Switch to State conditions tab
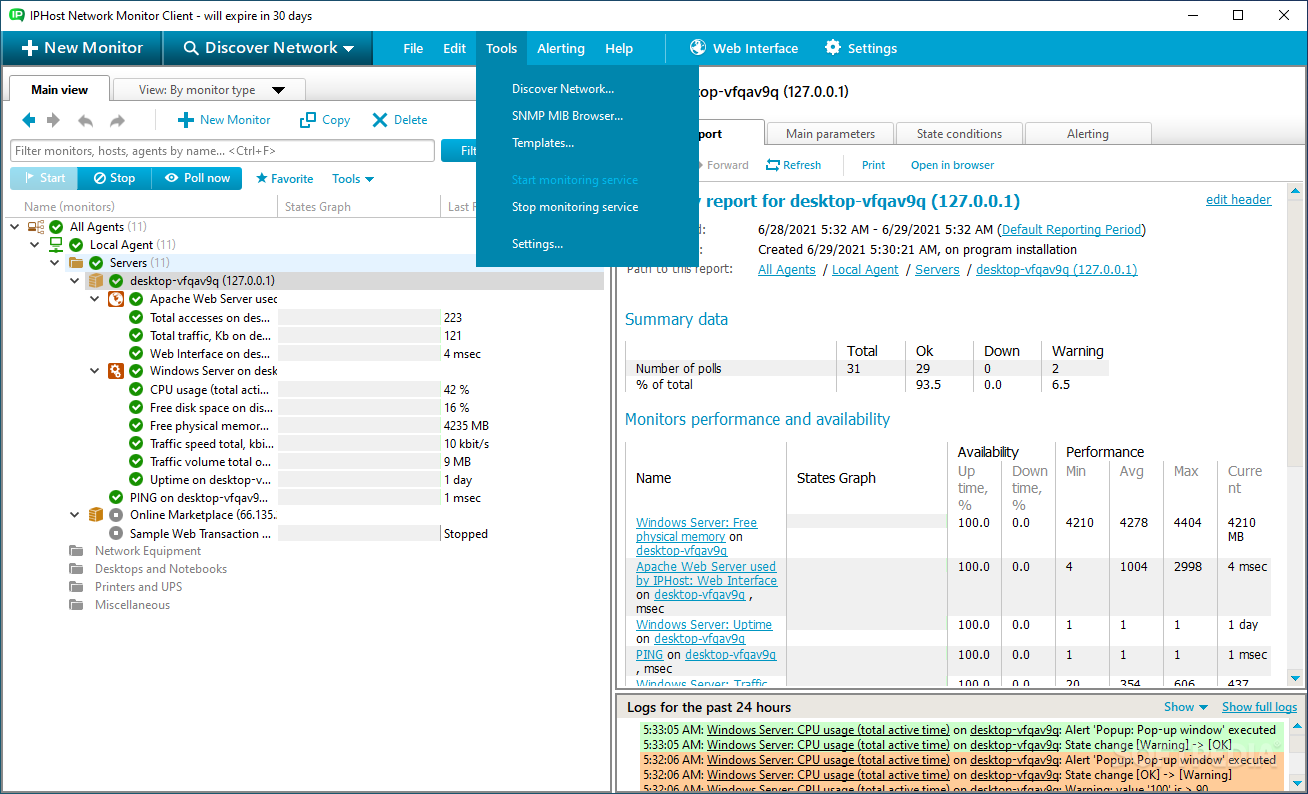This screenshot has width=1308, height=794. 959,134
